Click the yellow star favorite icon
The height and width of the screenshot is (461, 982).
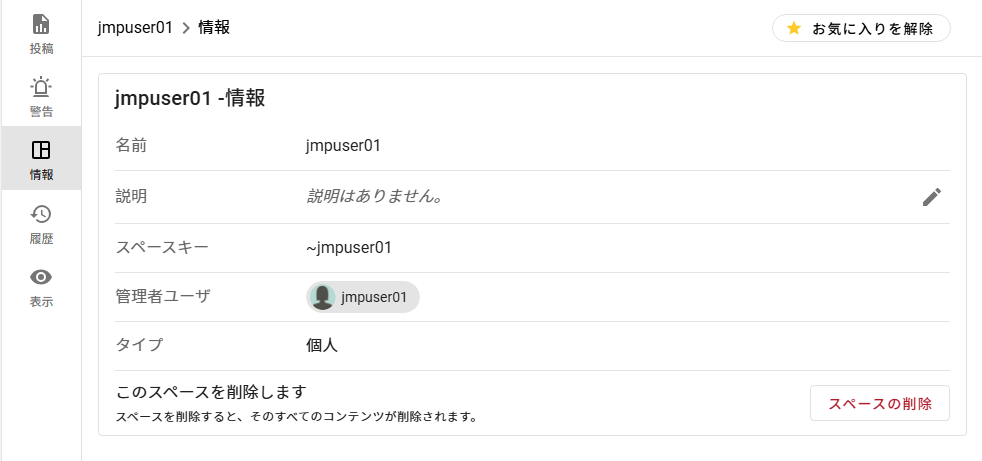[x=794, y=28]
